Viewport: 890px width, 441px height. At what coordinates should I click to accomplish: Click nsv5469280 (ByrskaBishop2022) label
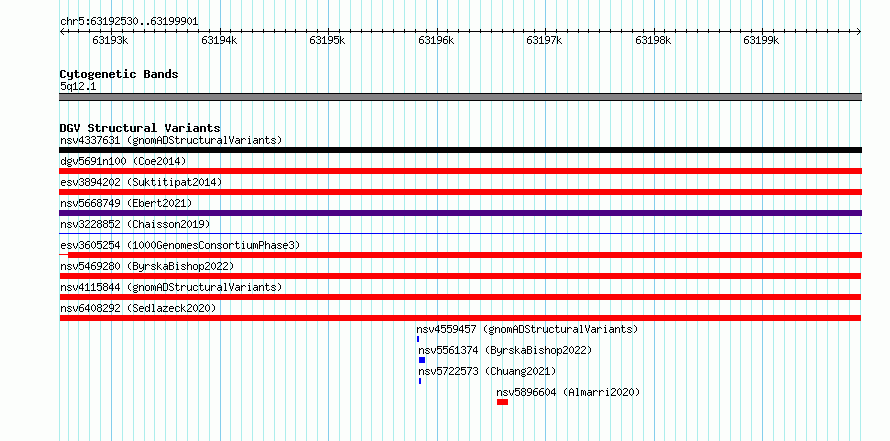[x=147, y=266]
